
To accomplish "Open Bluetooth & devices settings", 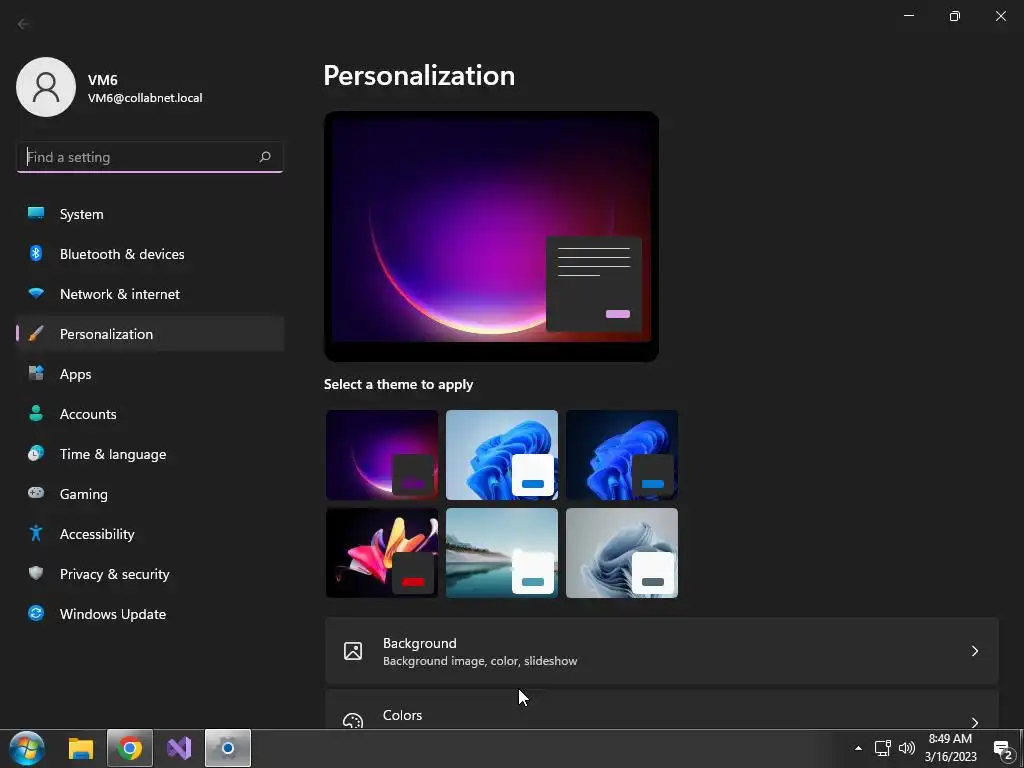I will coord(150,254).
